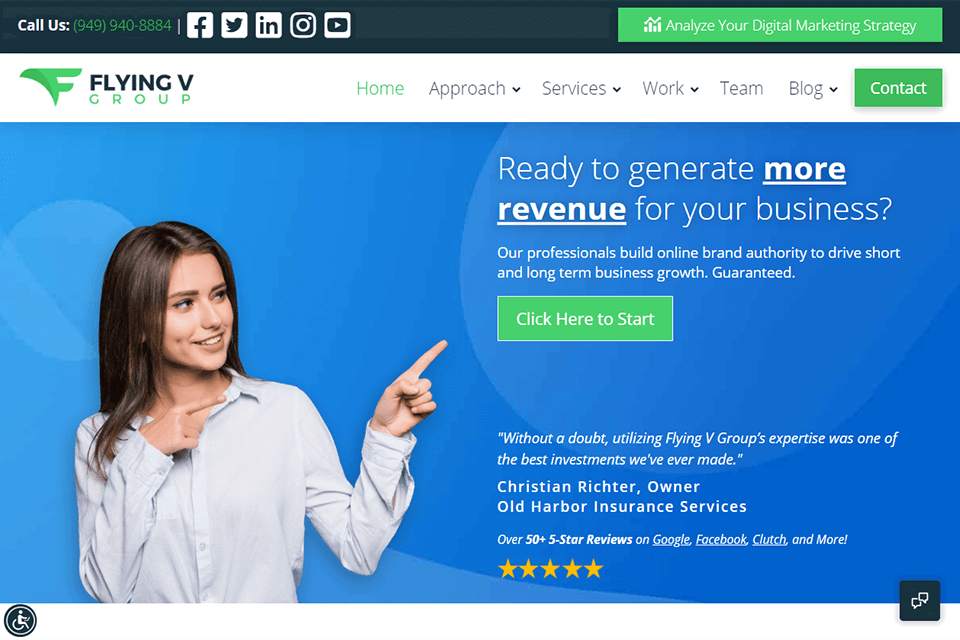Click Analyze Your Digital Marketing Strategy
The width and height of the screenshot is (960, 640).
click(x=780, y=25)
